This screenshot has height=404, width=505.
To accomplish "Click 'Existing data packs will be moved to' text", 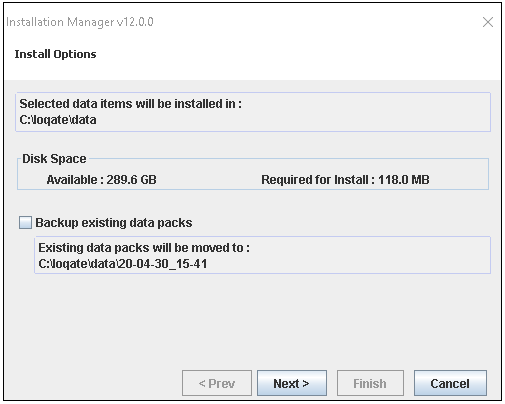I will [x=144, y=248].
